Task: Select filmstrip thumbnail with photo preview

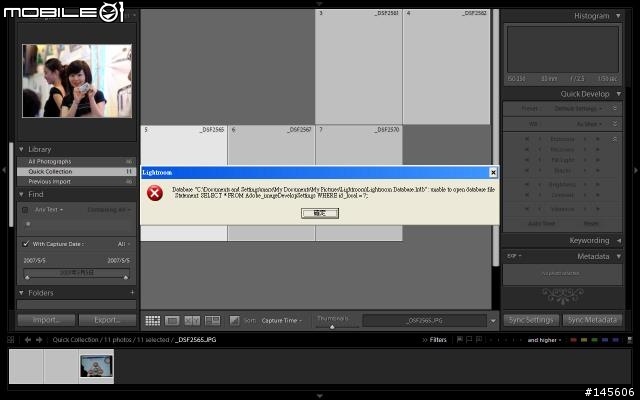Action: [96, 366]
